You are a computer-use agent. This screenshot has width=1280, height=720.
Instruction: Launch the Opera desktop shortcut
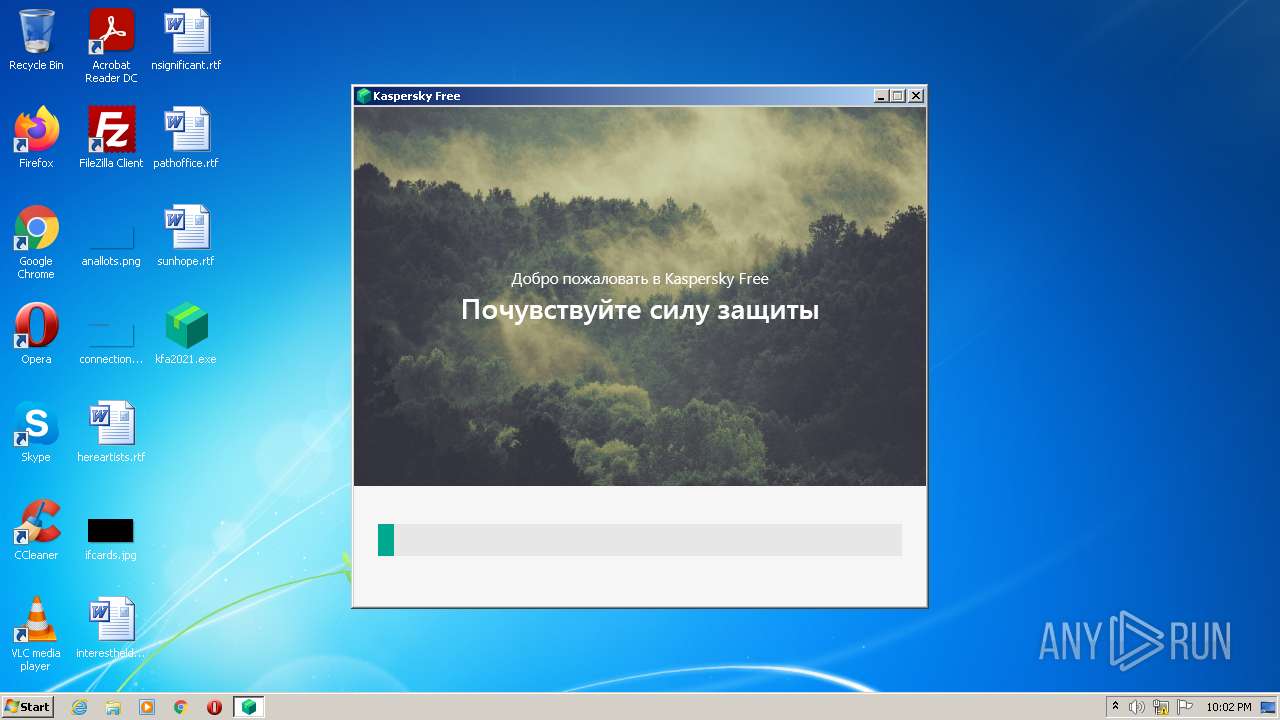coord(36,334)
